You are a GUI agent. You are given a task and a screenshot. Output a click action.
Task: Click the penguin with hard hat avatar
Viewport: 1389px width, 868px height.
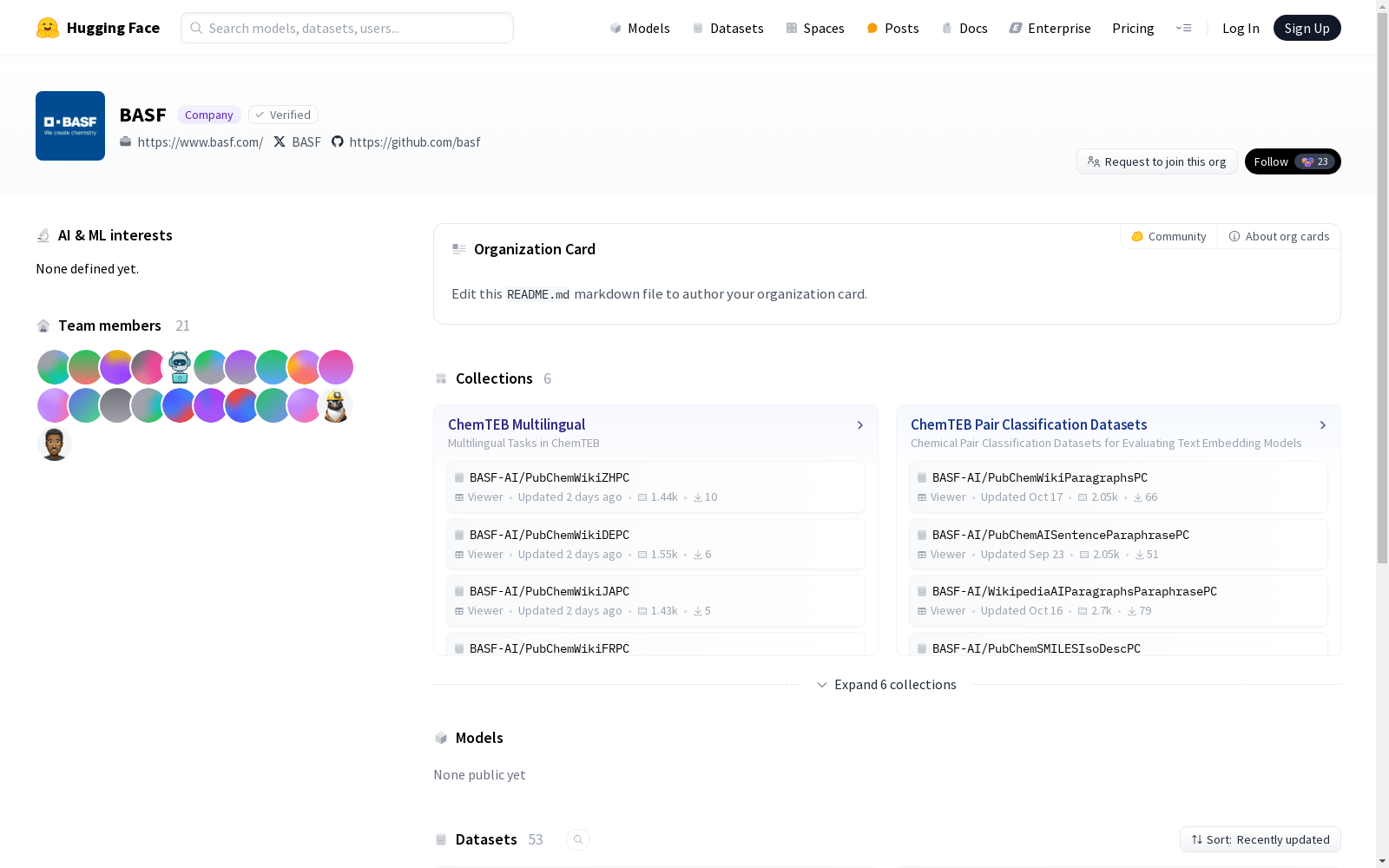(x=336, y=405)
